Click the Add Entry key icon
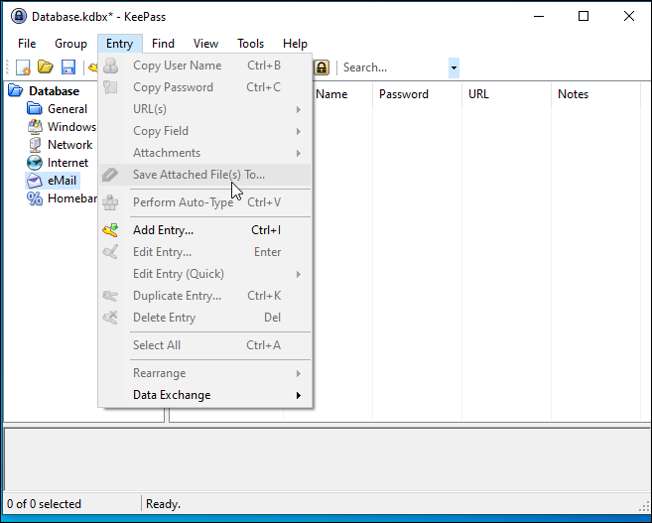Image resolution: width=652 pixels, height=523 pixels. click(111, 230)
